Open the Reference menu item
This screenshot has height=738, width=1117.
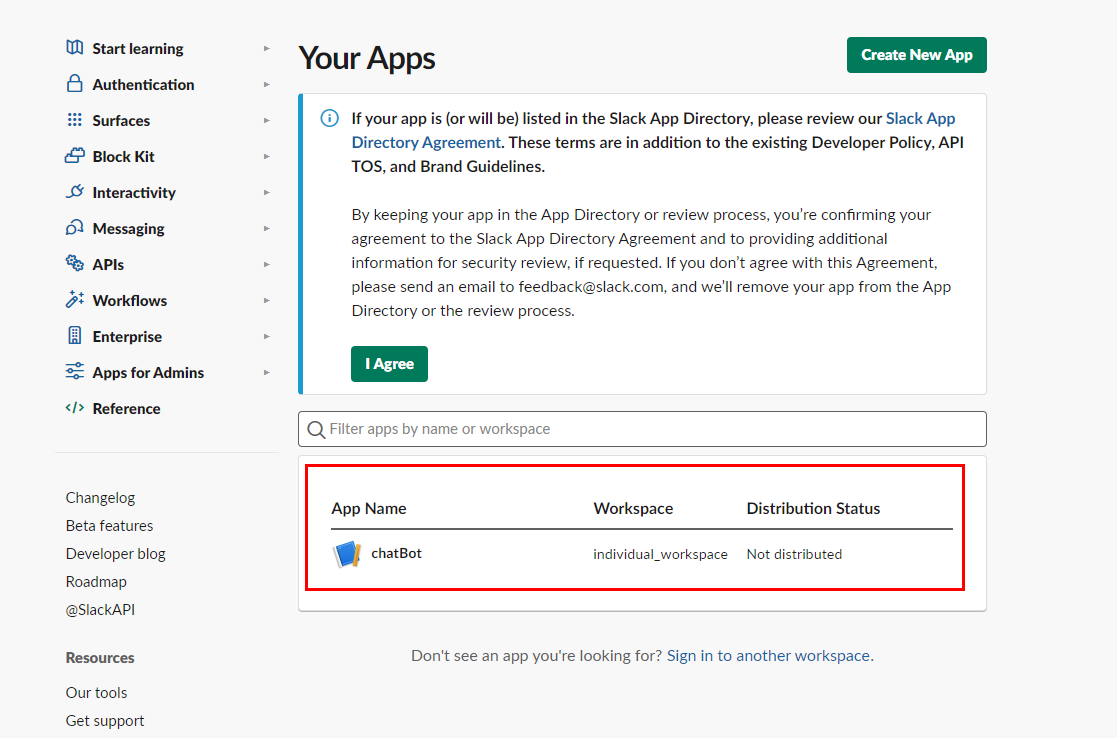[126, 408]
